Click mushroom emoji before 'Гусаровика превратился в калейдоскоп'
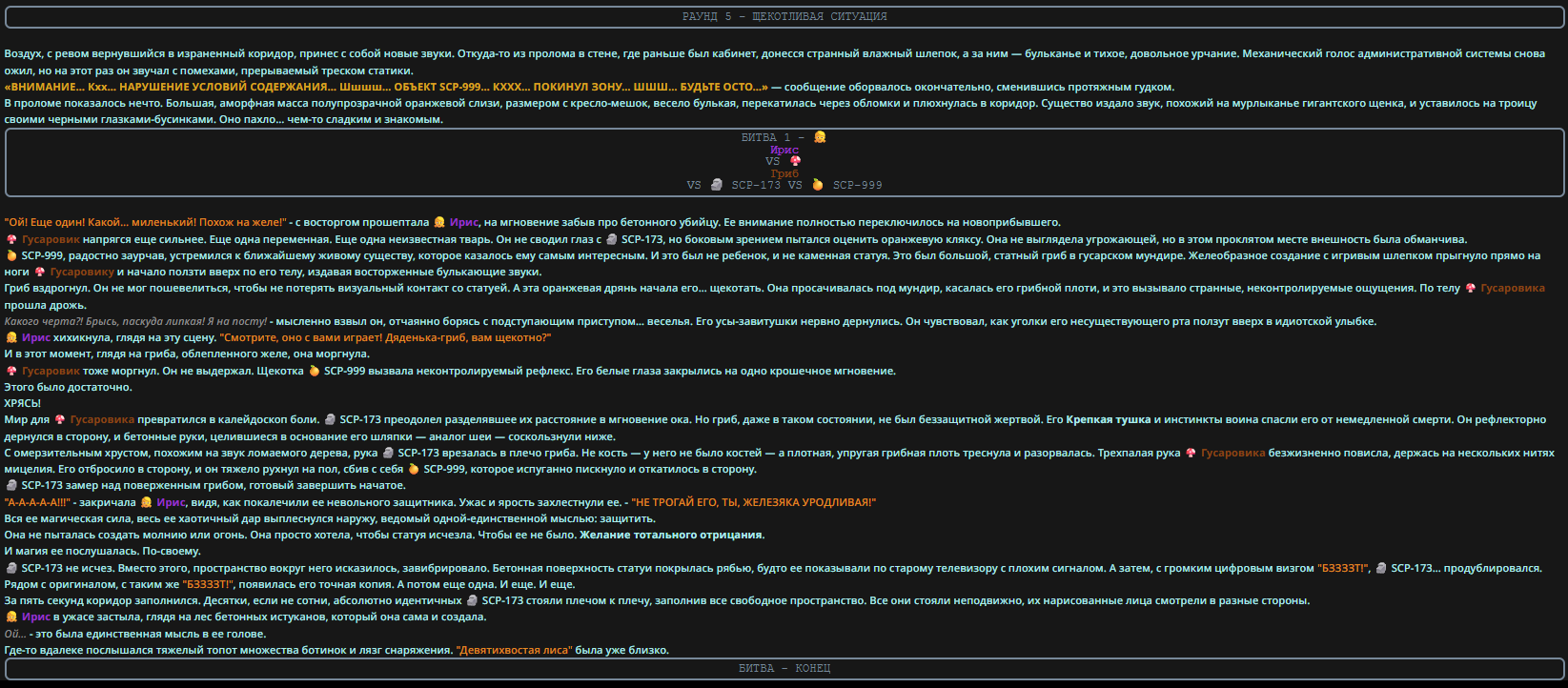 (59, 419)
